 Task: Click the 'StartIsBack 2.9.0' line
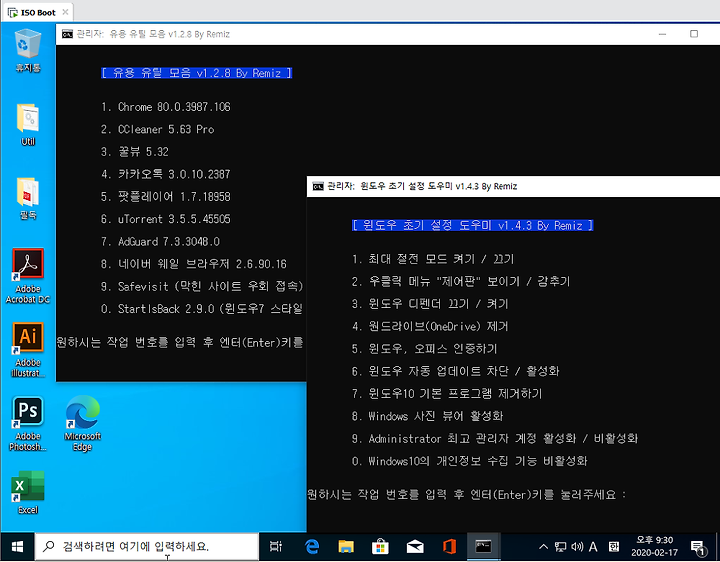pos(202,309)
